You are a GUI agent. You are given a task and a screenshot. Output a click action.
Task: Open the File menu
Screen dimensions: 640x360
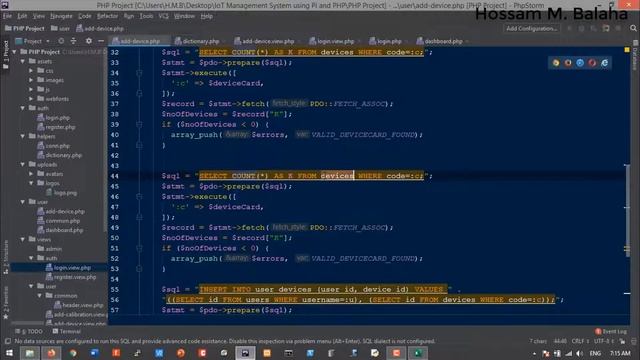7,16
